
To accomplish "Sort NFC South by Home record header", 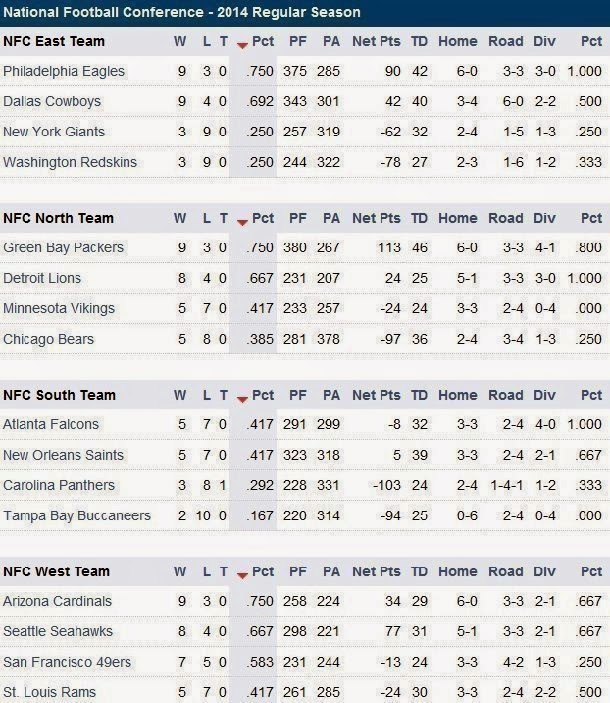I will tap(458, 395).
